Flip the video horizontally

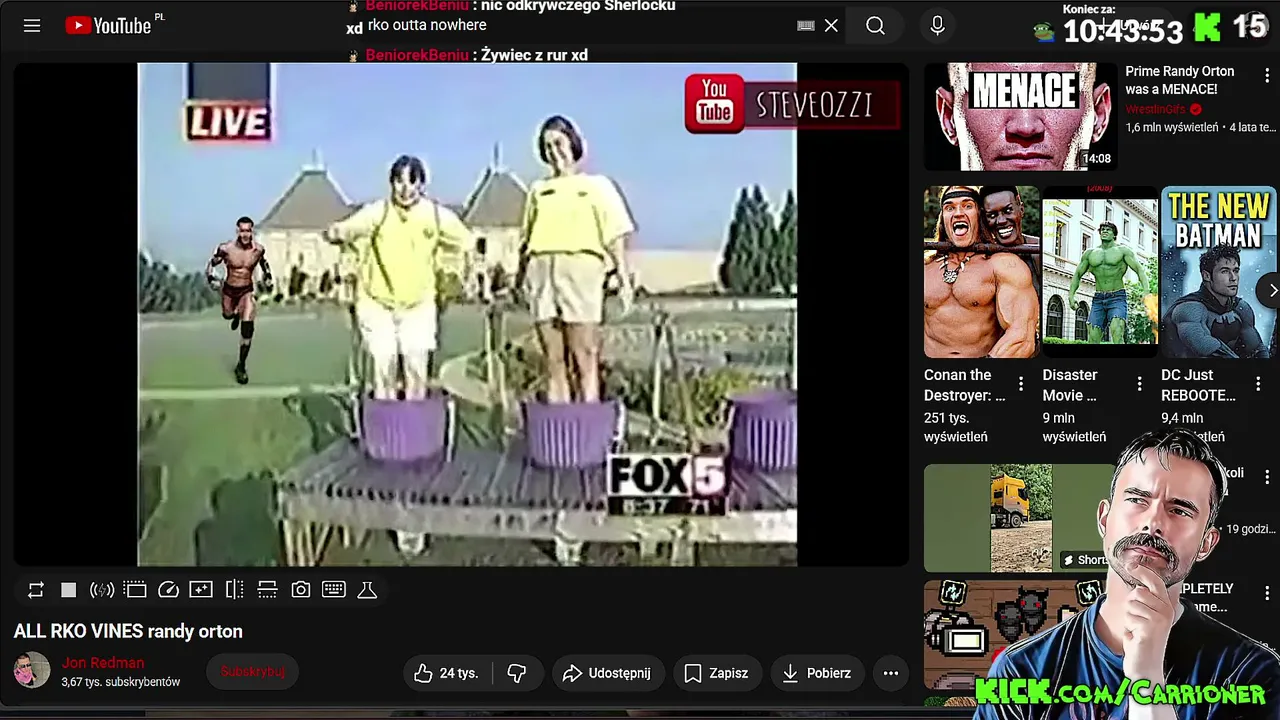pos(234,590)
